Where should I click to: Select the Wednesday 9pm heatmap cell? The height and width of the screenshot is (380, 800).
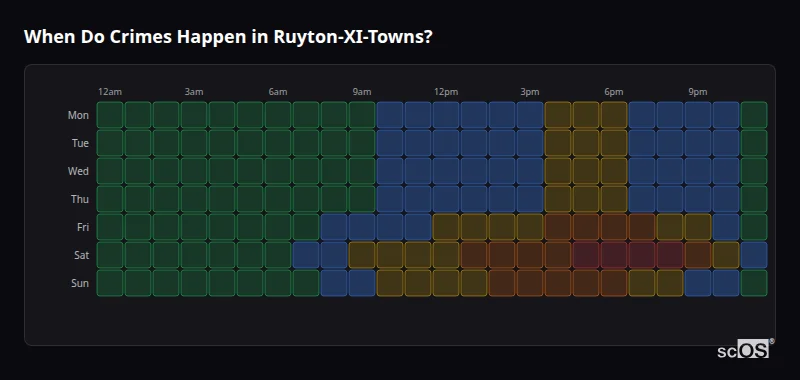coord(698,171)
